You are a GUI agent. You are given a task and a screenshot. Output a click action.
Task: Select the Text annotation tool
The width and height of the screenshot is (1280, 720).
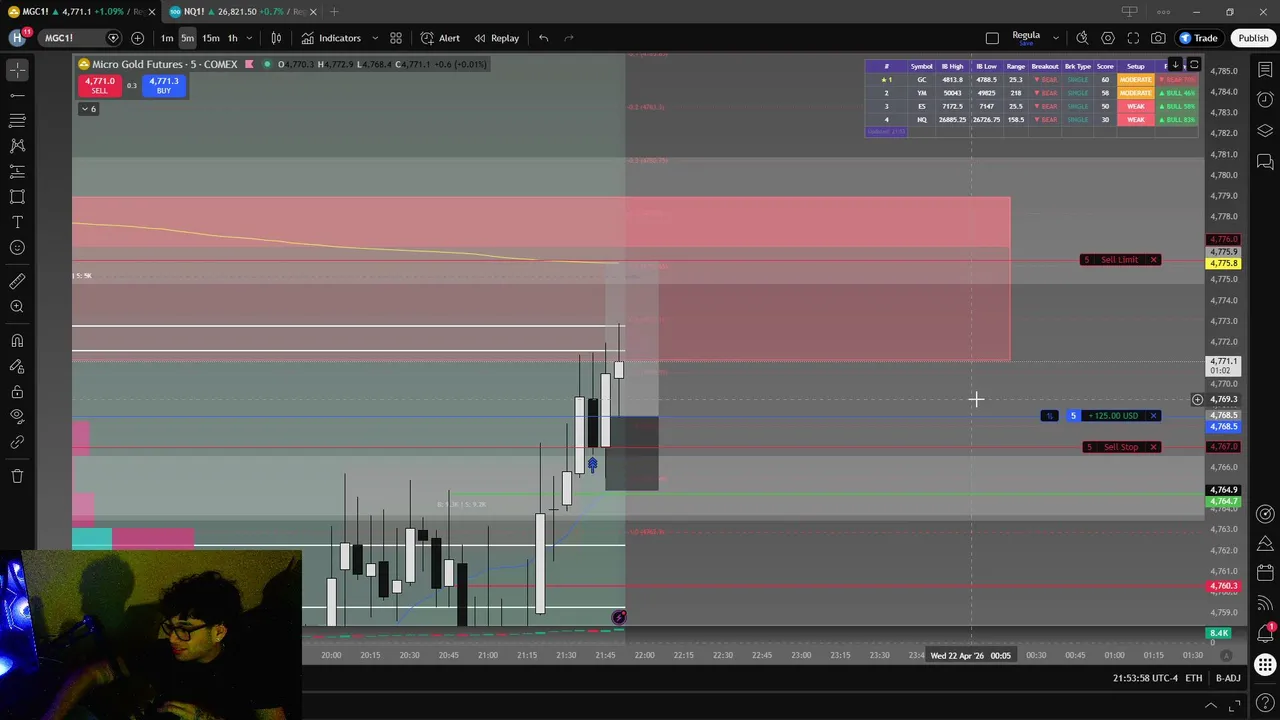17,222
